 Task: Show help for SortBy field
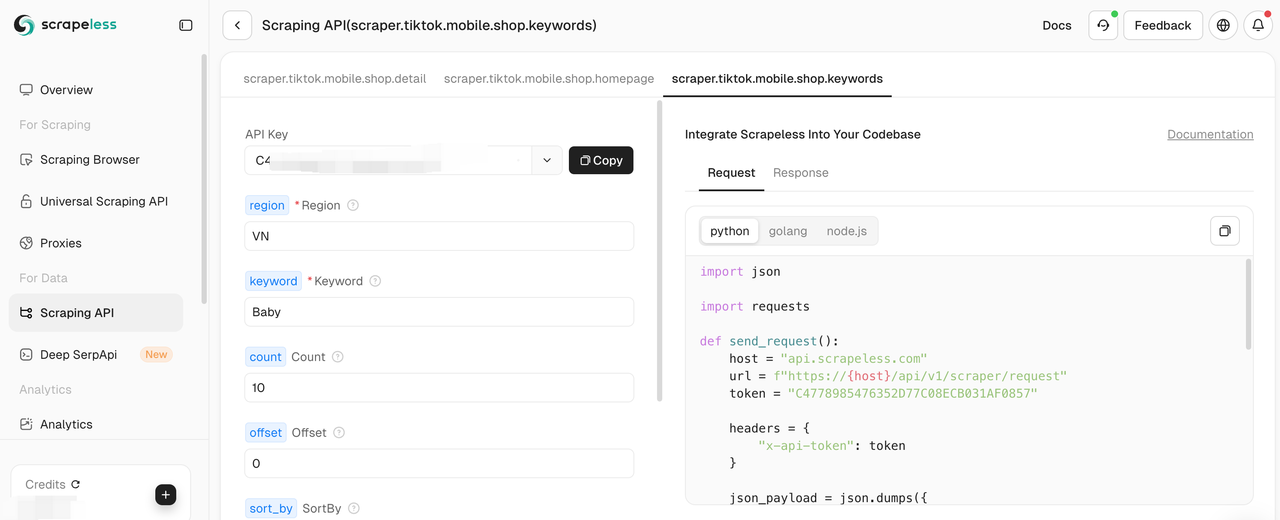[x=354, y=509]
